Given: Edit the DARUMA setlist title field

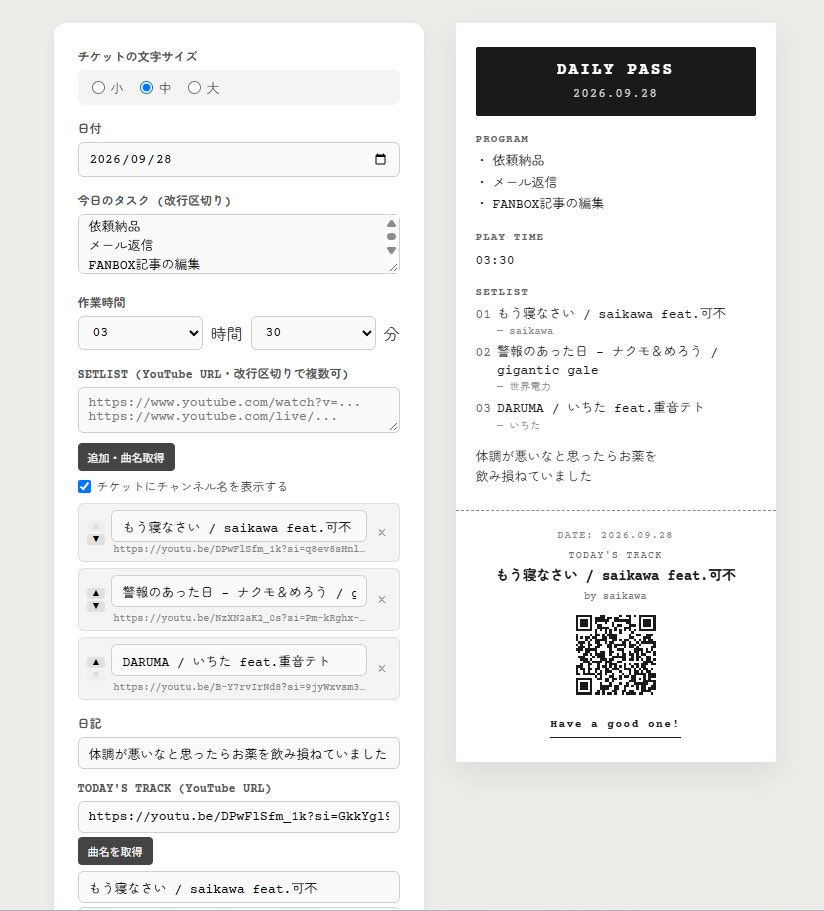Looking at the screenshot, I should [239, 660].
